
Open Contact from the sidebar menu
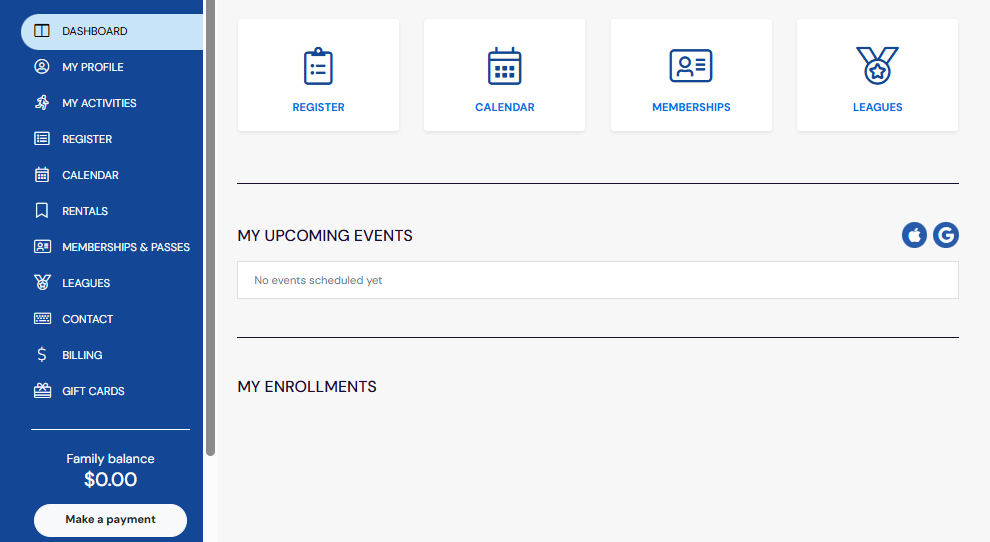tap(87, 319)
